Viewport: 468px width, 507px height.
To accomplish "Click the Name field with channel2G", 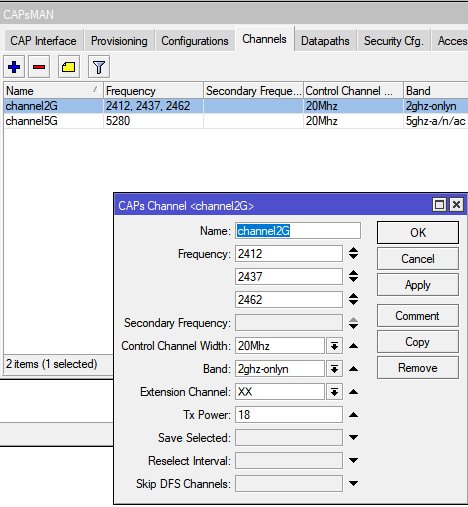I will point(298,231).
